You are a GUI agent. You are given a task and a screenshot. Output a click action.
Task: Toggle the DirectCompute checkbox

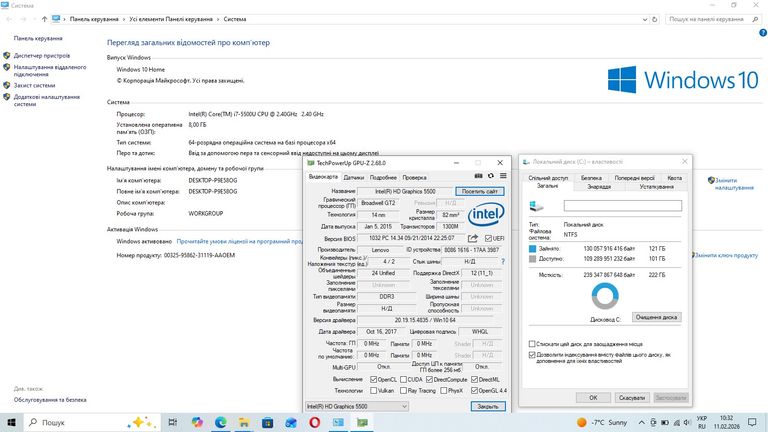(430, 380)
